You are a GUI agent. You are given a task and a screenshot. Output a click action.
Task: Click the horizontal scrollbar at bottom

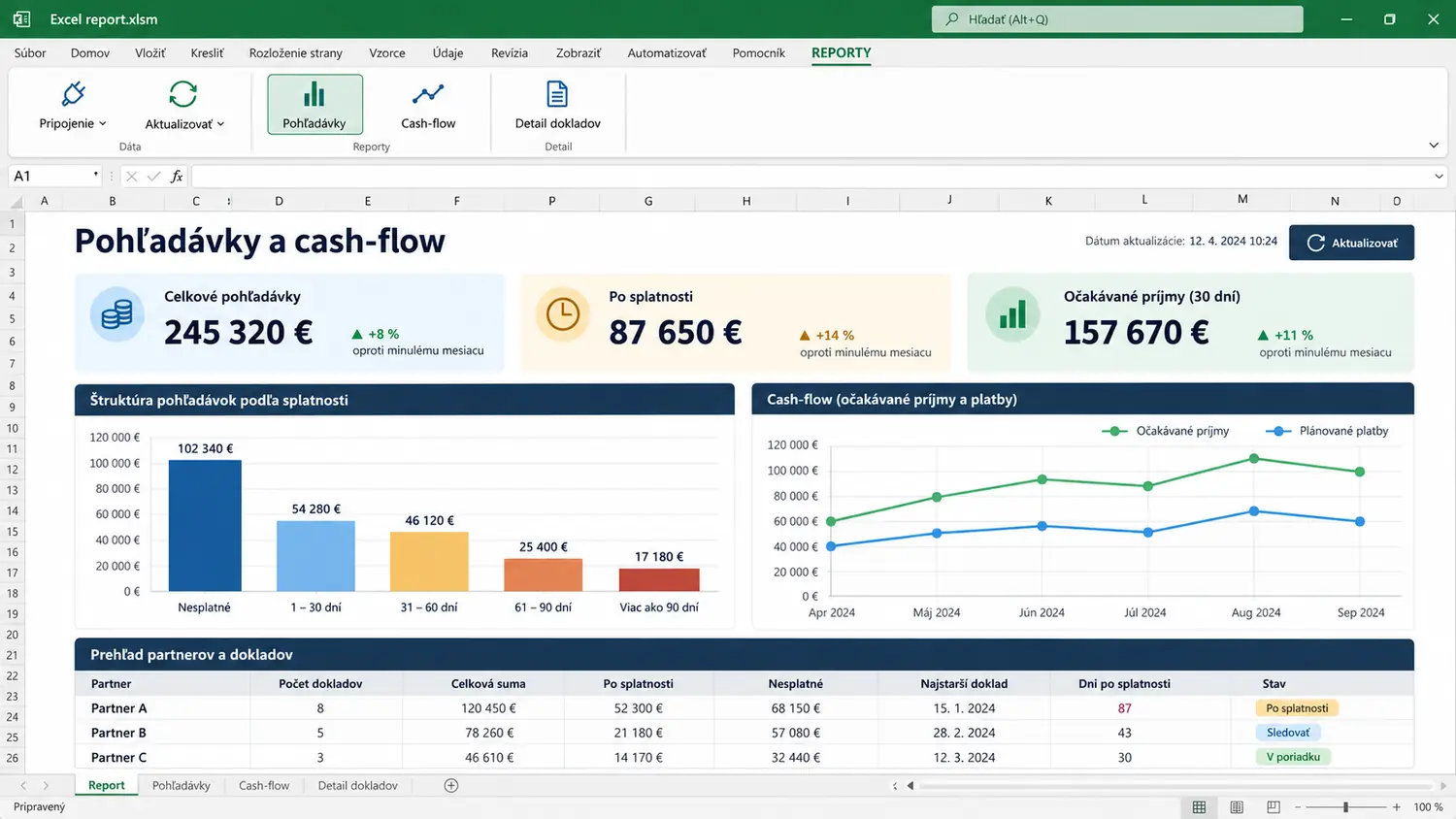pyautogui.click(x=1175, y=785)
